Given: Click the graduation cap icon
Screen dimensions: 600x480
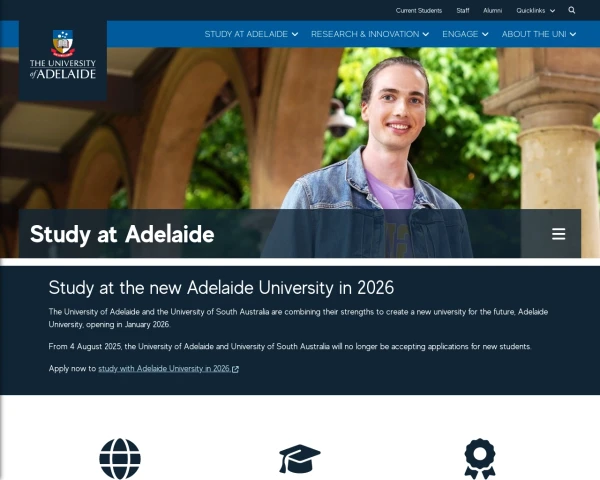Looking at the screenshot, I should point(300,459).
